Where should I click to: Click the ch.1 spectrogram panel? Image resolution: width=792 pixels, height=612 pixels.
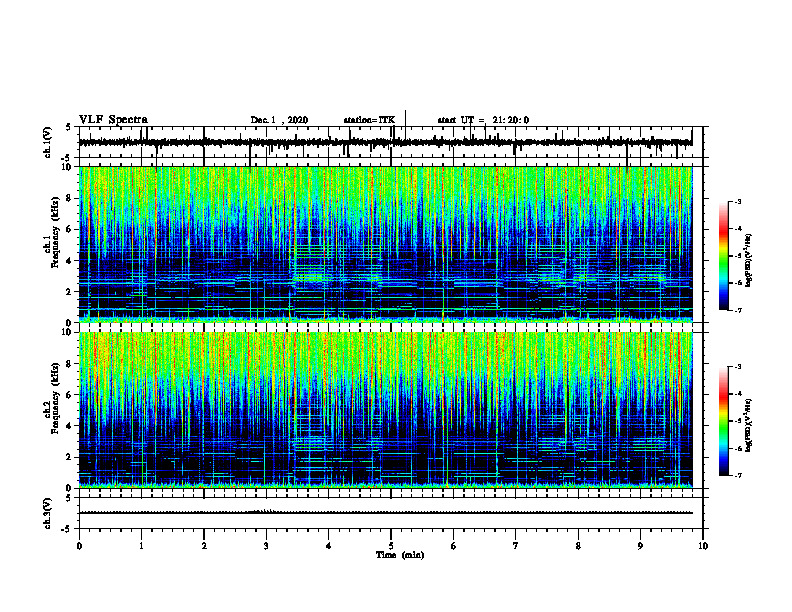pyautogui.click(x=385, y=244)
